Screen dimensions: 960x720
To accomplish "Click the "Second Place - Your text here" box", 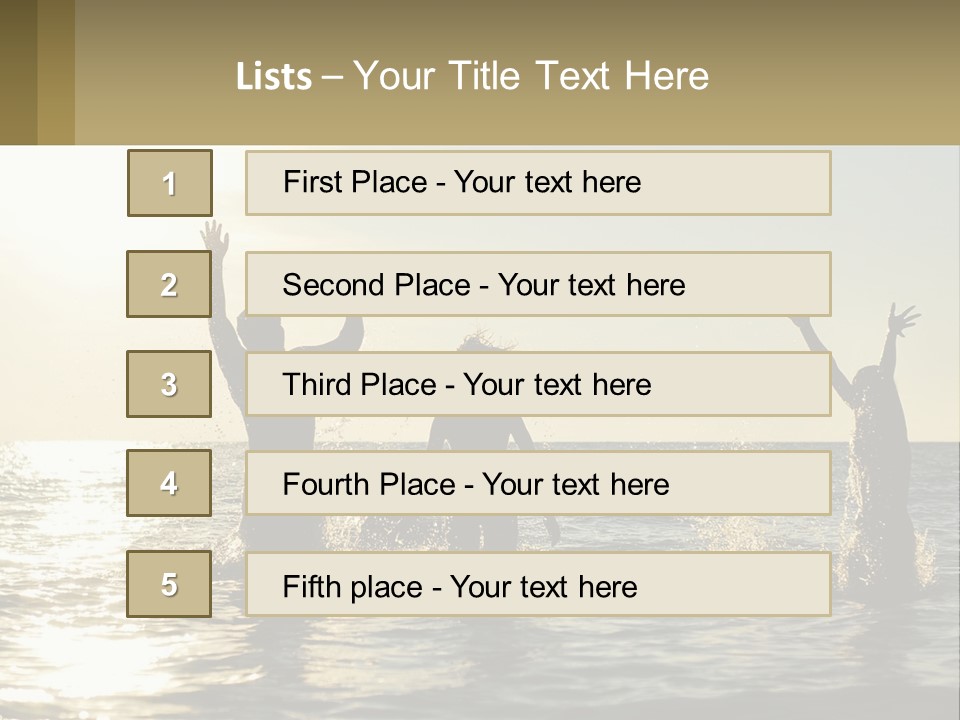I will pyautogui.click(x=538, y=284).
